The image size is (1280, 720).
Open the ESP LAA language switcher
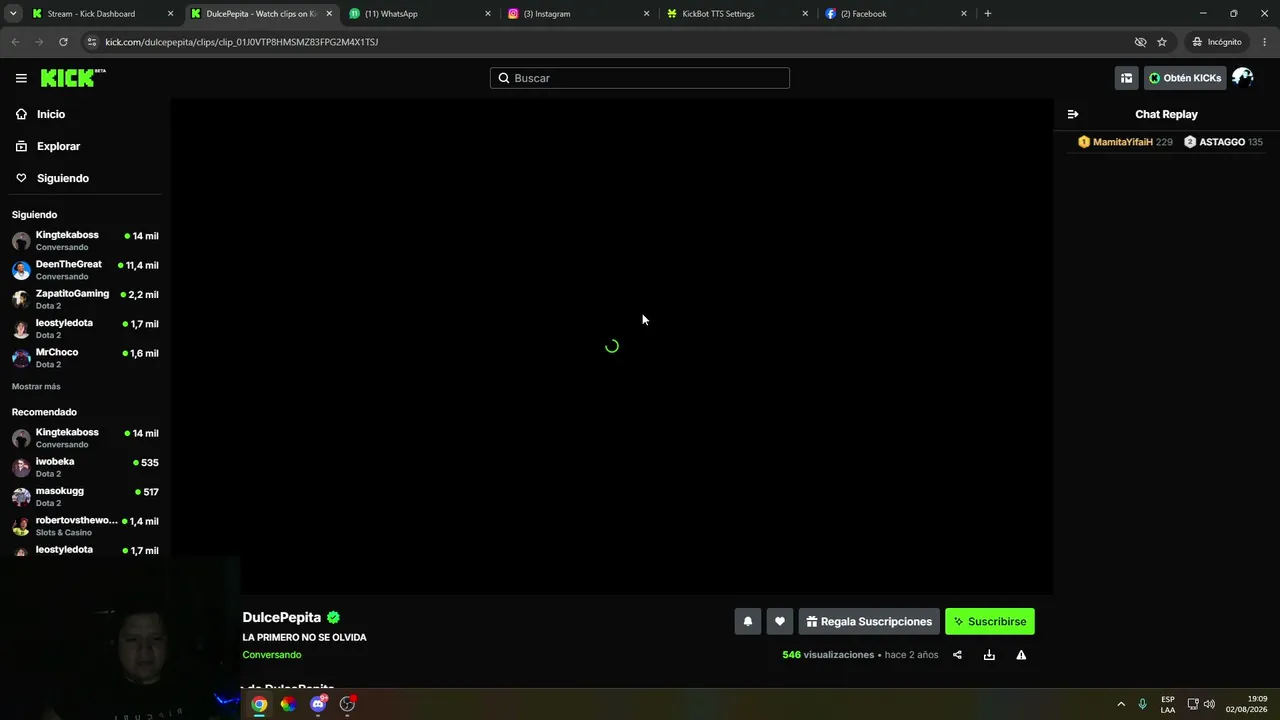(1168, 704)
